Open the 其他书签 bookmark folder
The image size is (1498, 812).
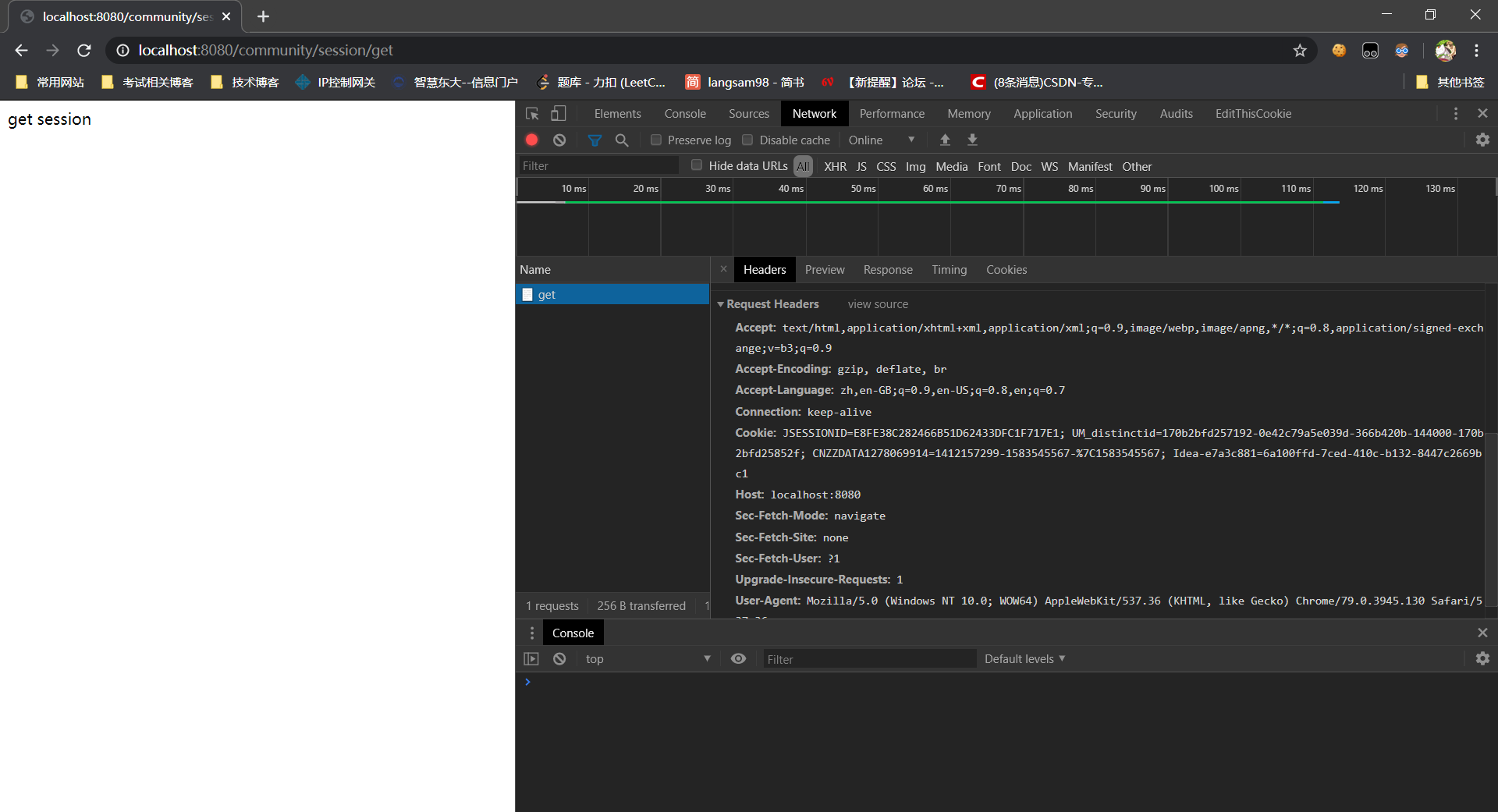point(1450,82)
